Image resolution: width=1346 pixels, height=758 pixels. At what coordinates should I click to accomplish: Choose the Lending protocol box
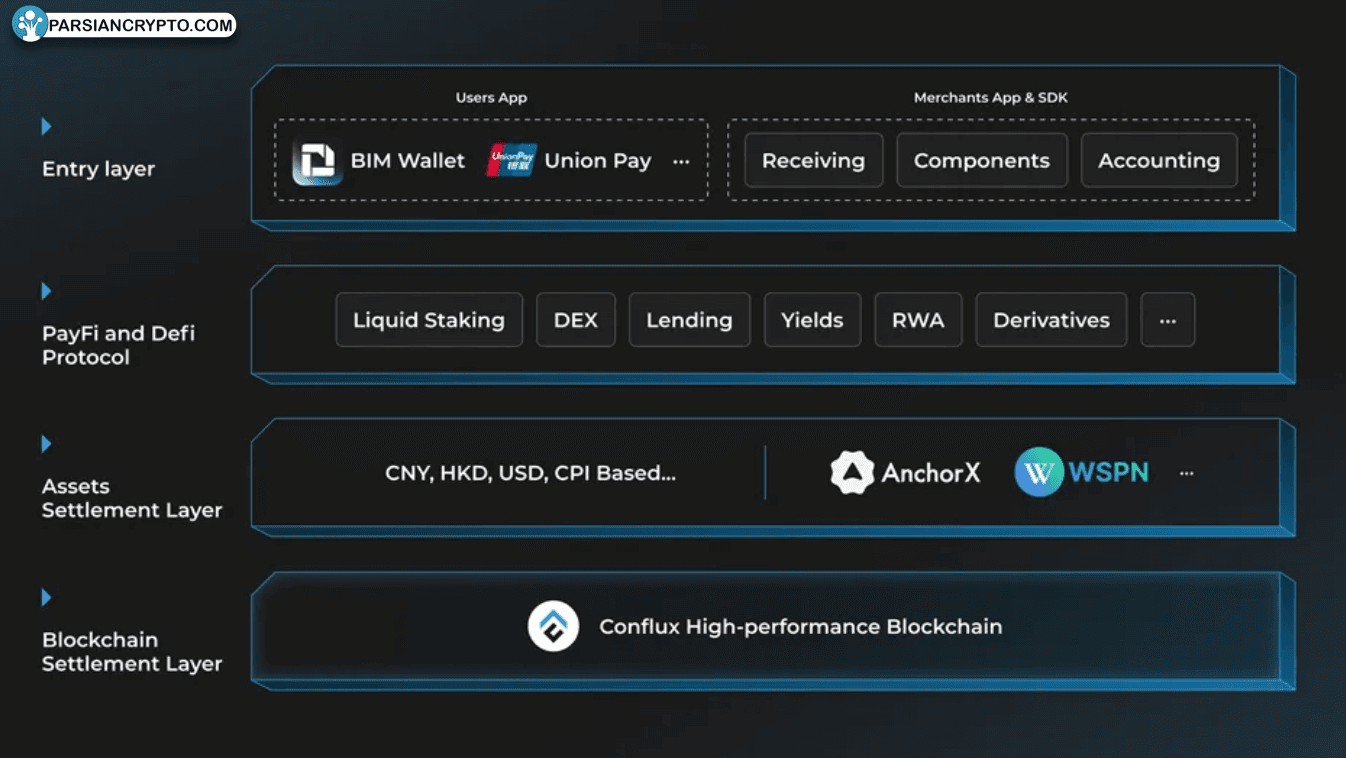689,320
